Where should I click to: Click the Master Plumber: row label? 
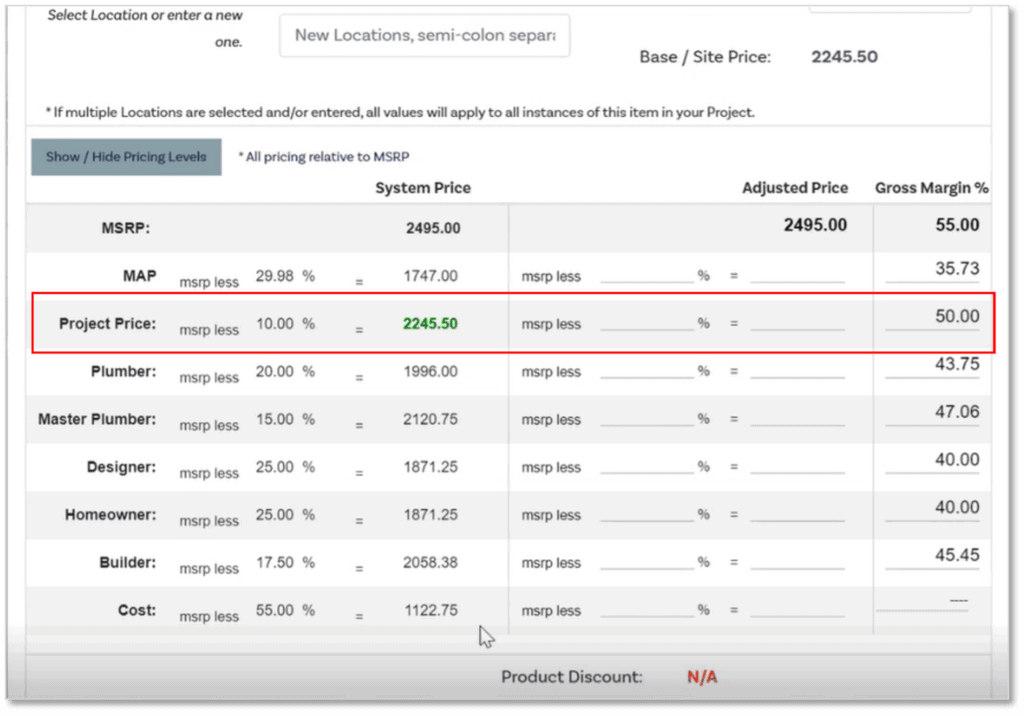click(x=97, y=419)
